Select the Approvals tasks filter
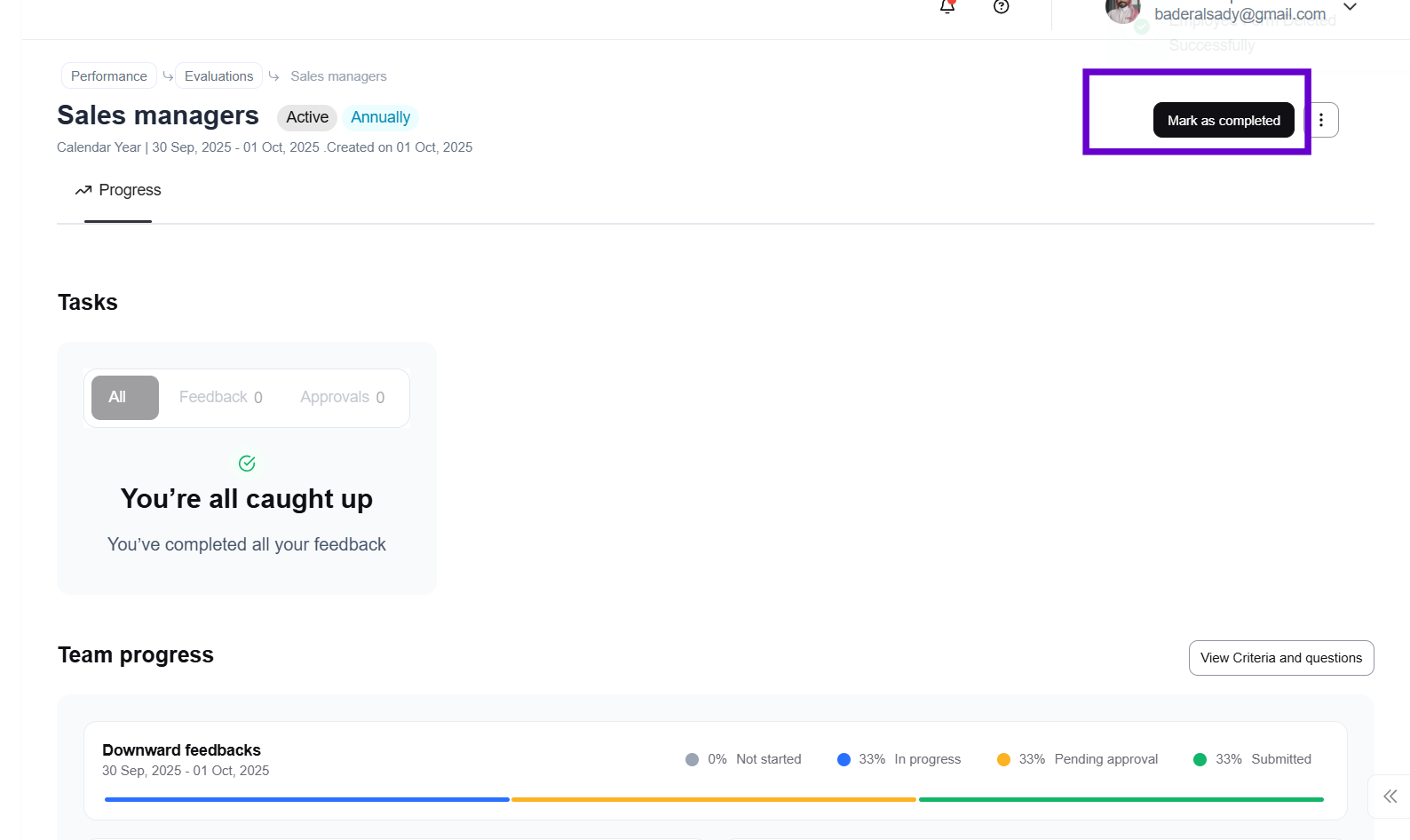Image resolution: width=1410 pixels, height=840 pixels. [342, 397]
